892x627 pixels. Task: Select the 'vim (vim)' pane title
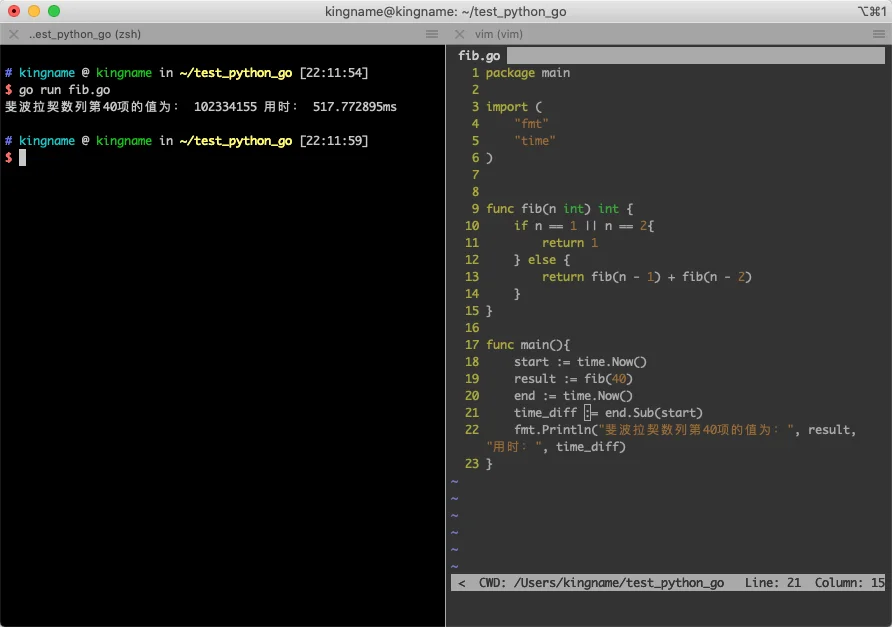tap(499, 34)
